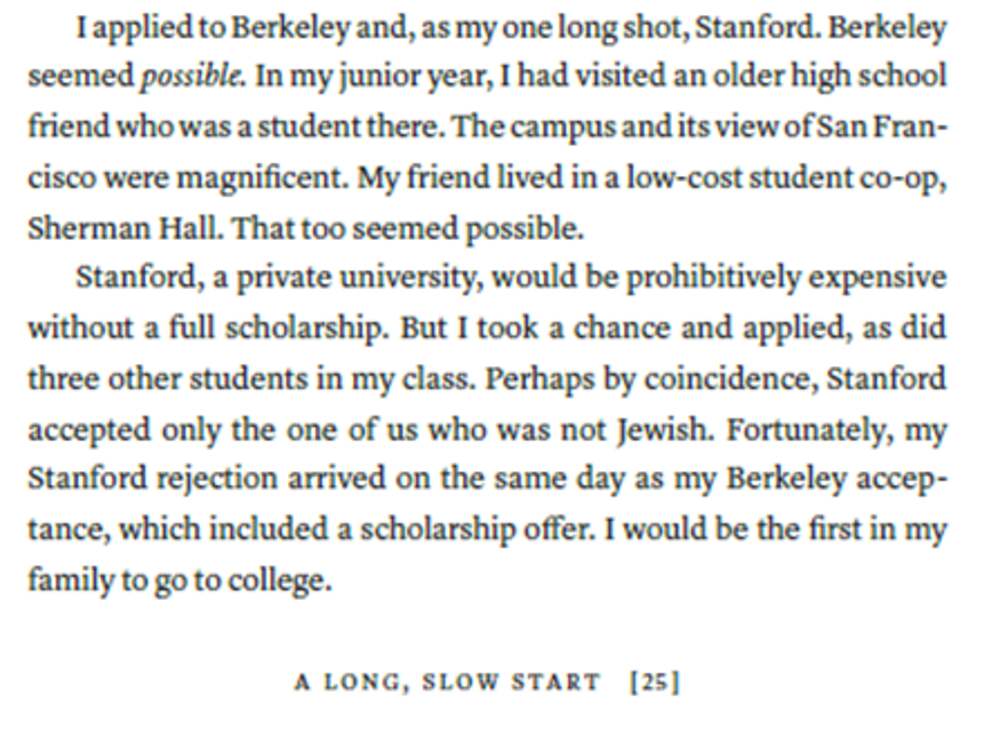The width and height of the screenshot is (1000, 738).
Task: Click the footer title 'A LONG, SLOW START'
Action: (447, 682)
